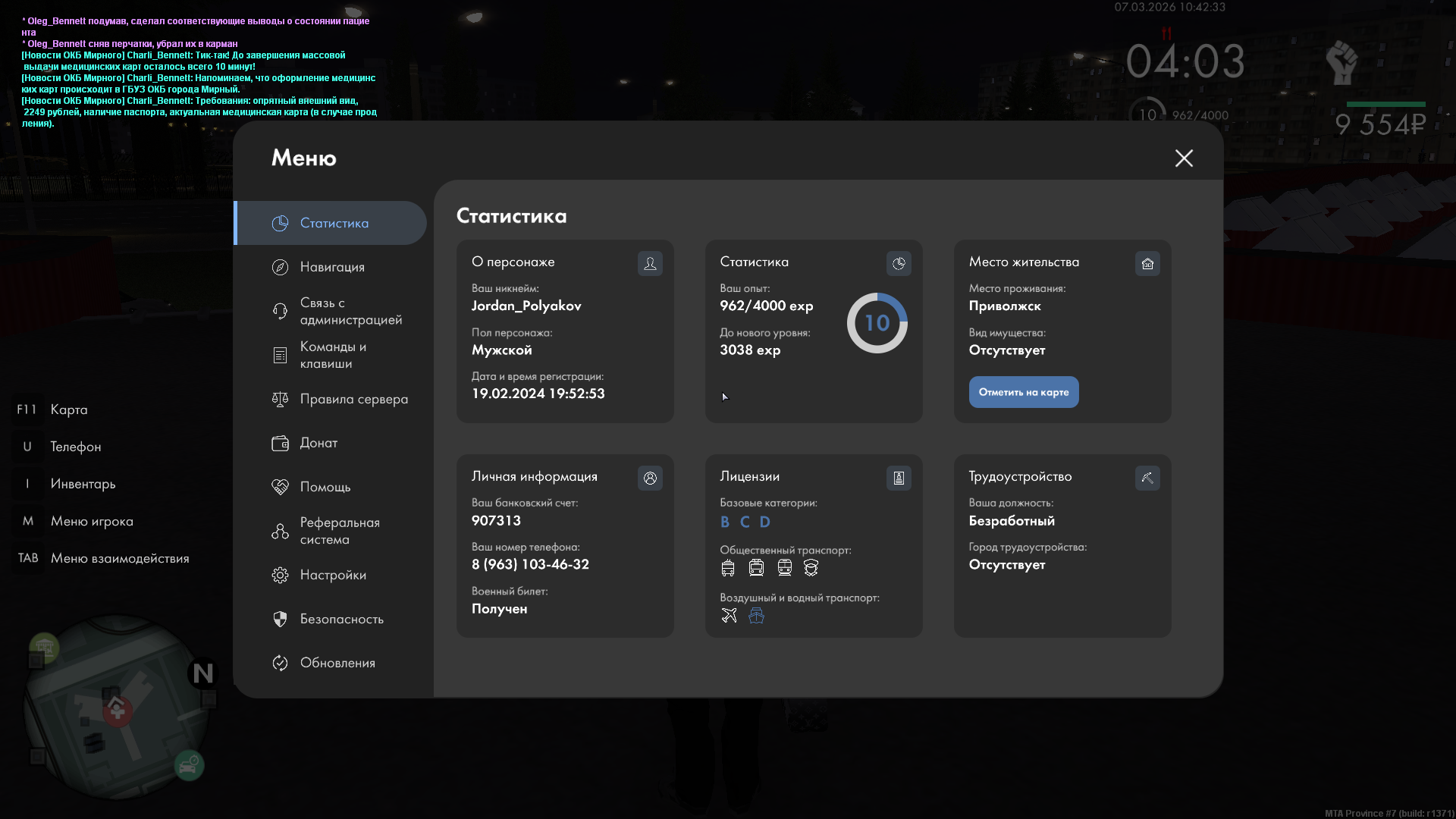Go to Правила сервера section

[x=353, y=399]
